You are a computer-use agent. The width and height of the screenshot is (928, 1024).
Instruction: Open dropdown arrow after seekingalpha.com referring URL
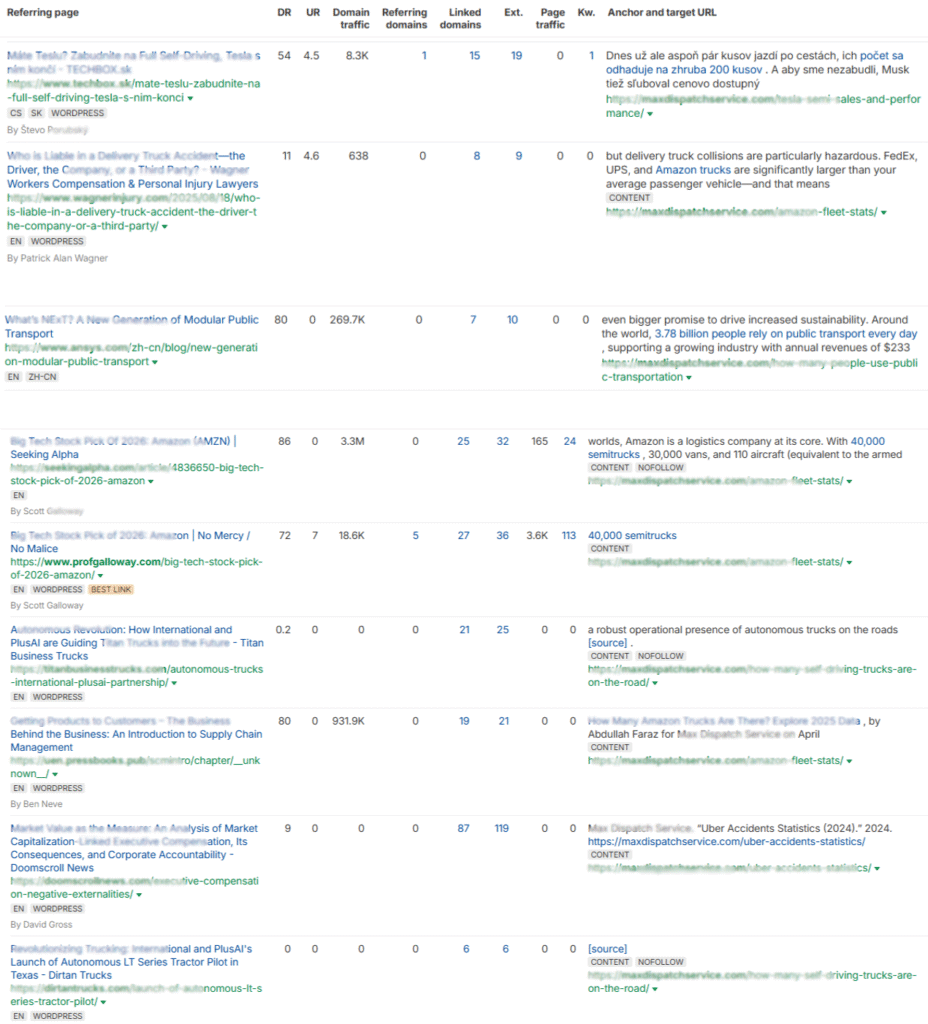pyautogui.click(x=151, y=482)
